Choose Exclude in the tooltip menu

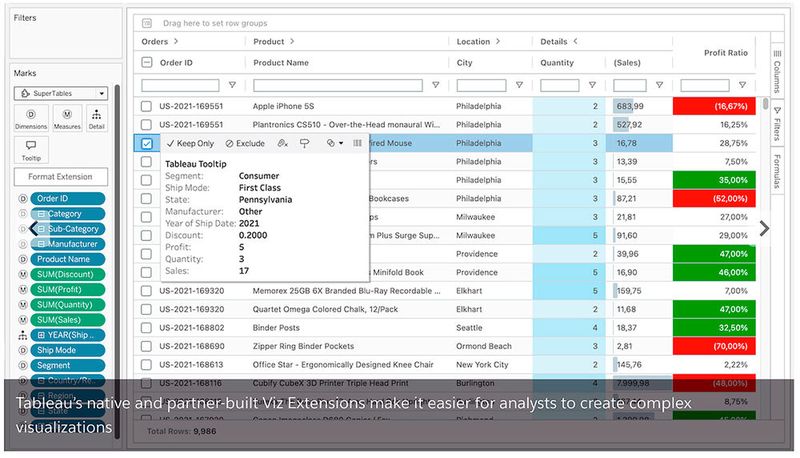point(245,143)
